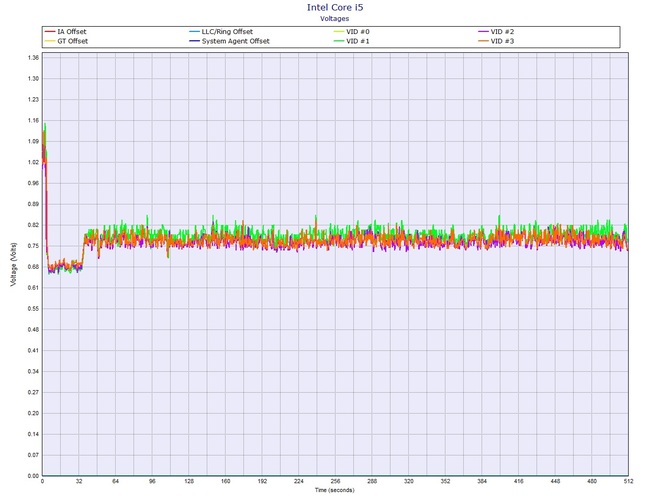The image size is (670, 502).
Task: Select the System Agent Offset legend label
Action: pos(235,41)
